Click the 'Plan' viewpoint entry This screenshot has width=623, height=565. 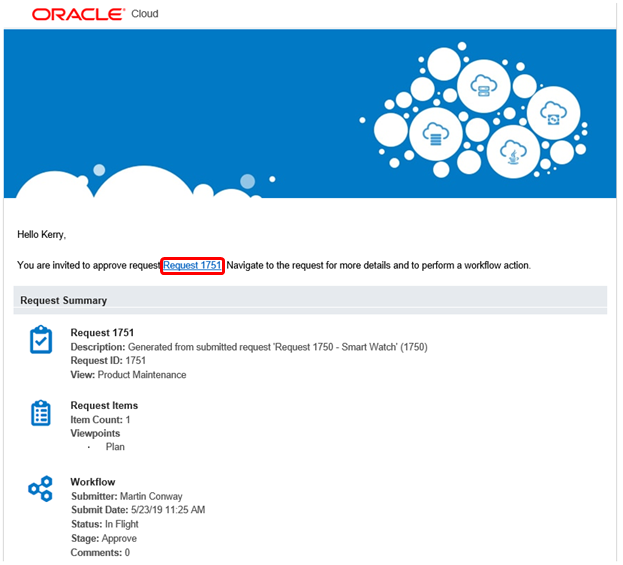click(115, 447)
